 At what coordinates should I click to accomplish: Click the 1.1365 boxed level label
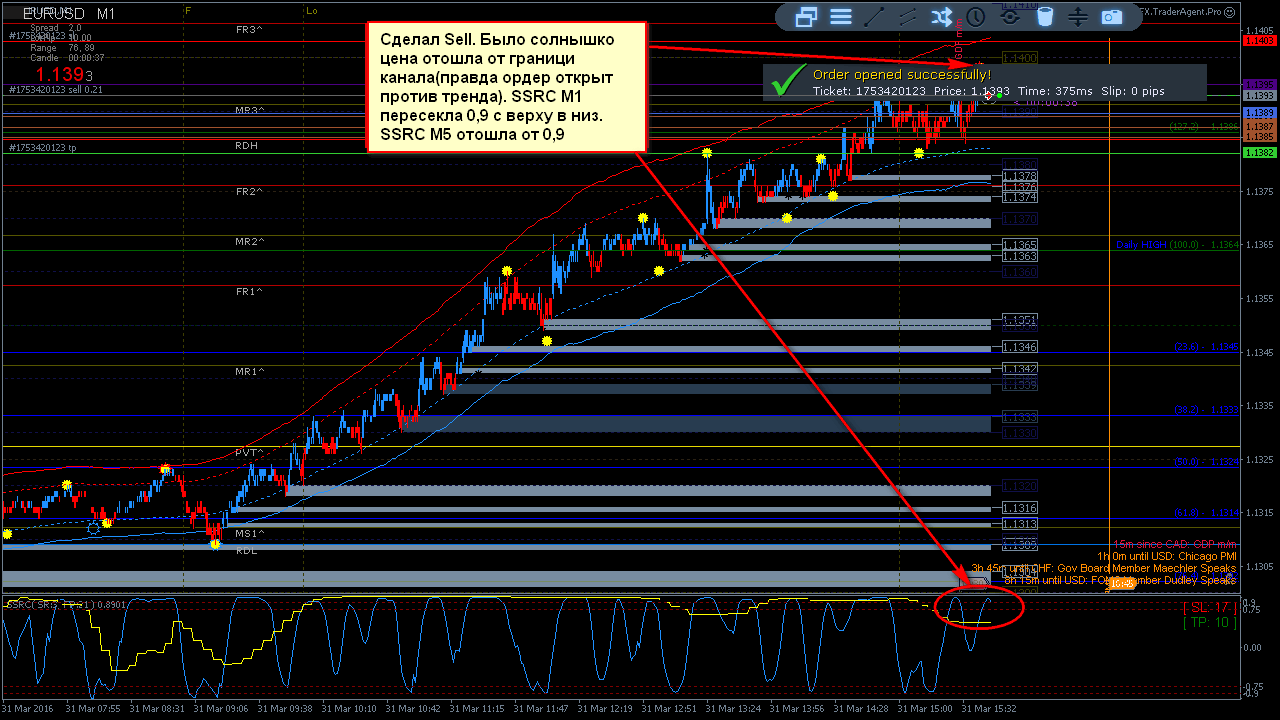[1019, 245]
